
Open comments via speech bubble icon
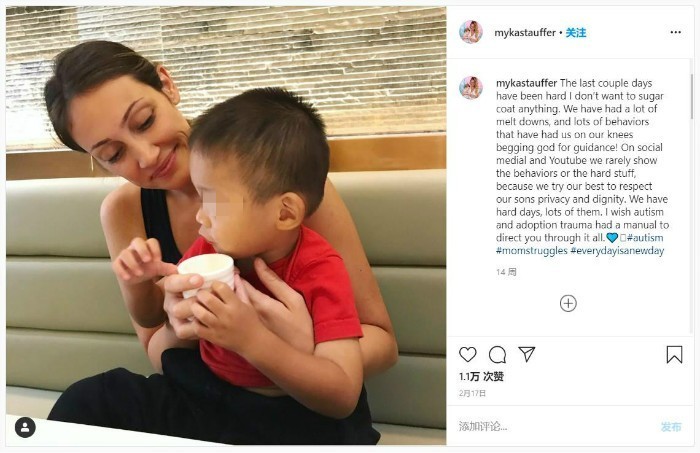[497, 355]
